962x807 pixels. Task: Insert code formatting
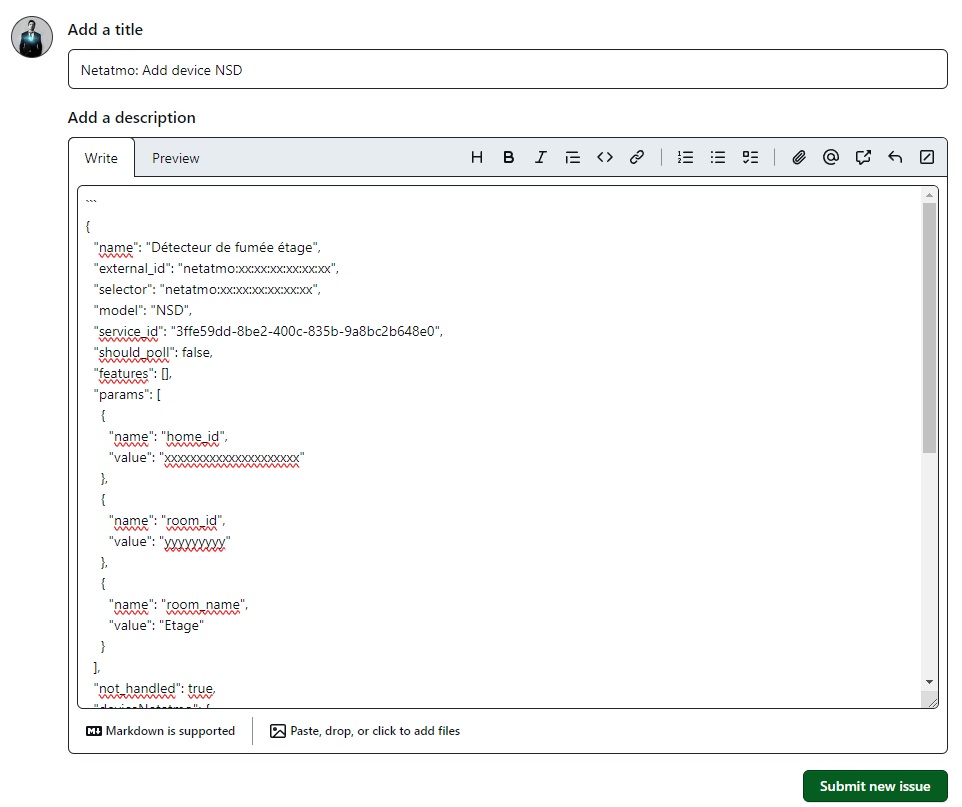605,157
